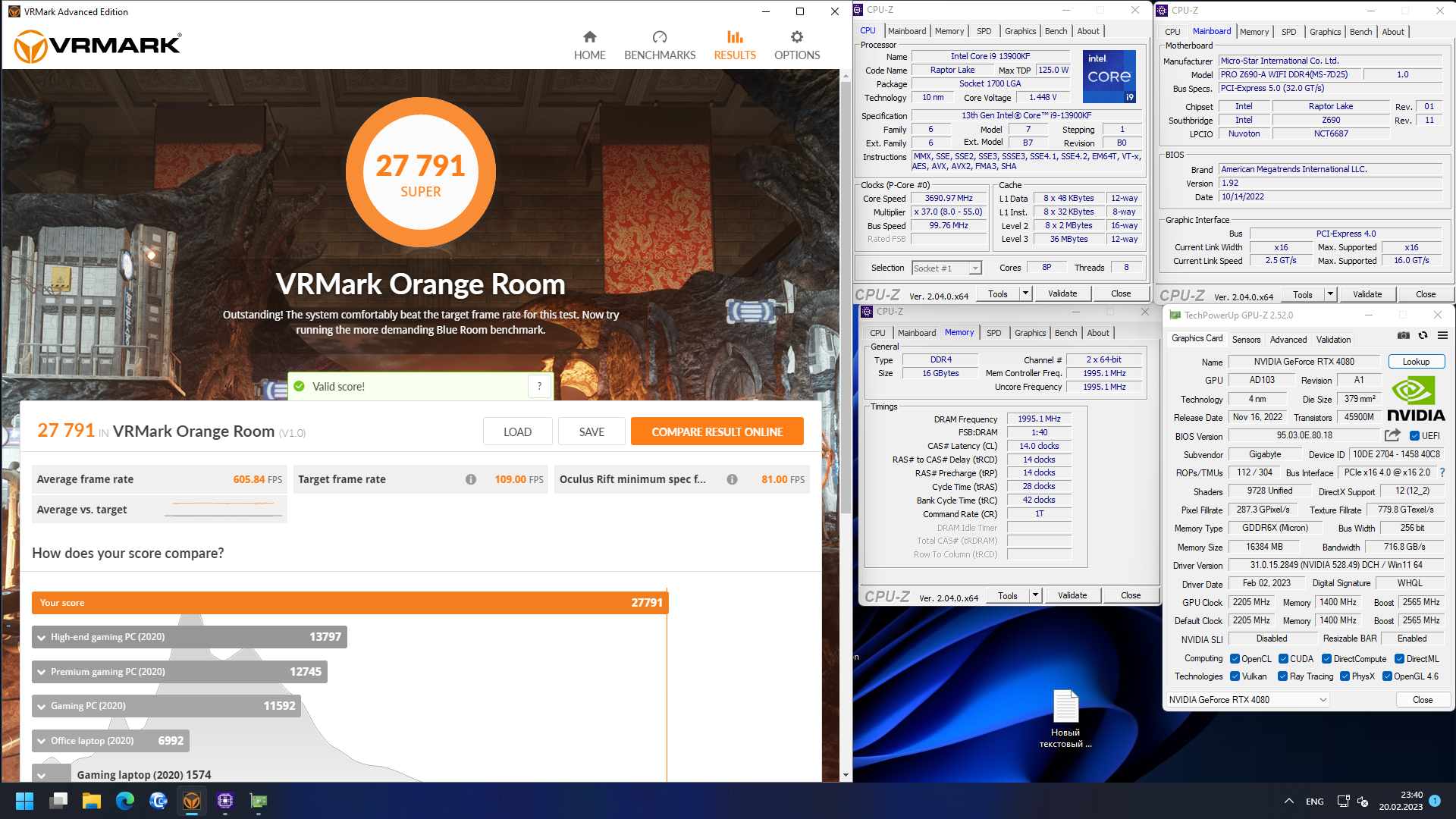Click the GPU-Z refresh icon
The image size is (1456, 819).
click(1423, 335)
